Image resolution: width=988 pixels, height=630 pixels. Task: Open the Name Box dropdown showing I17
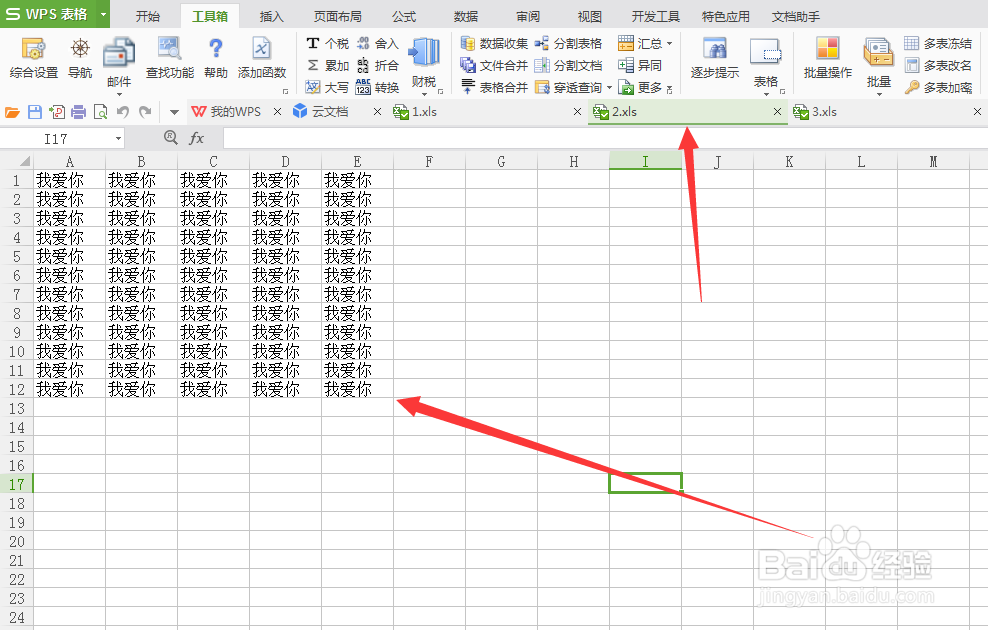click(x=118, y=138)
